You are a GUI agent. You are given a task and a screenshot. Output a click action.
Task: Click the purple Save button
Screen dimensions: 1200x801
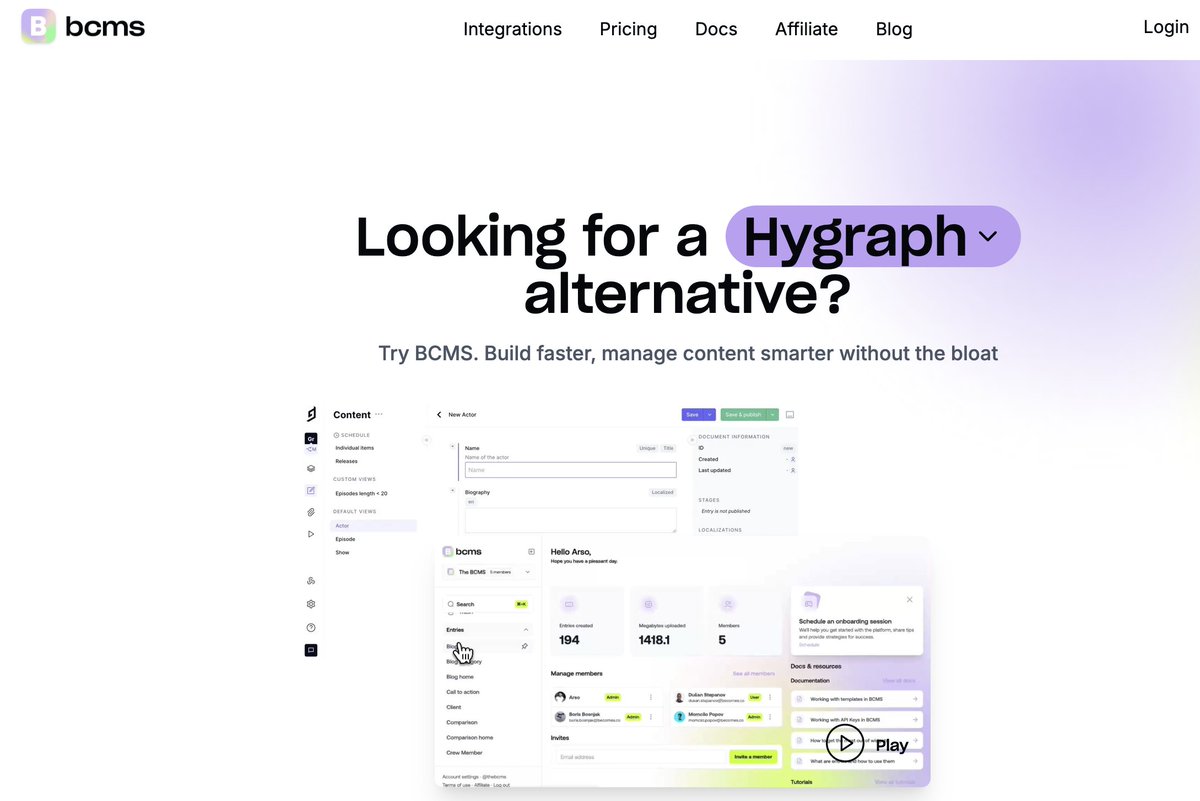pyautogui.click(x=692, y=414)
